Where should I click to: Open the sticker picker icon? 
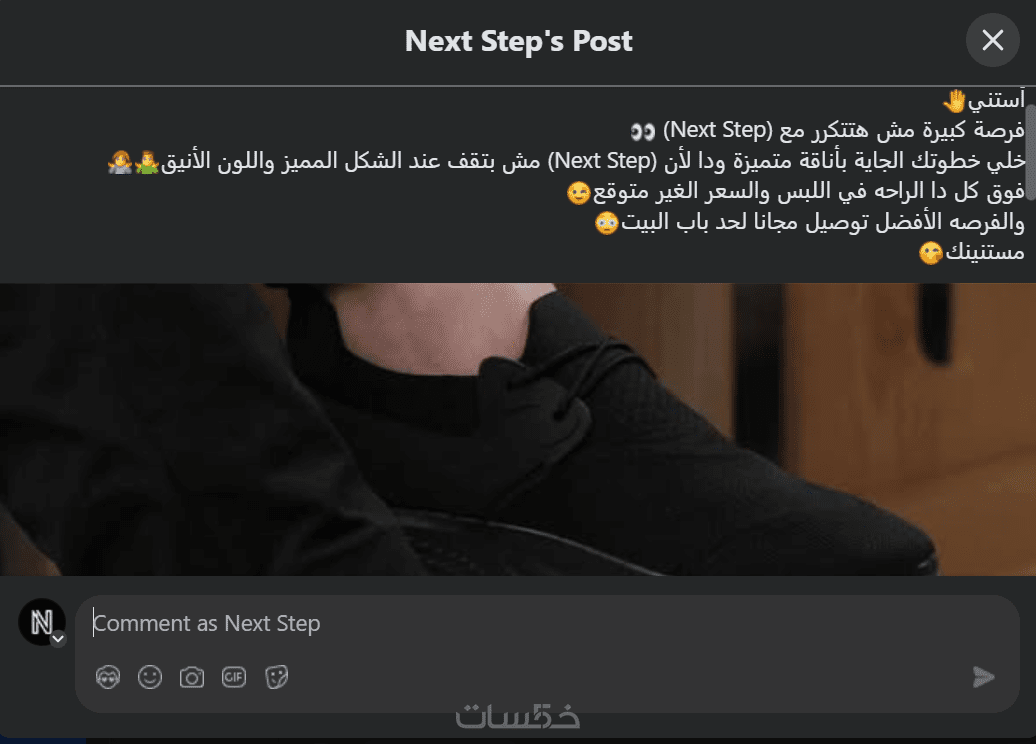click(276, 677)
